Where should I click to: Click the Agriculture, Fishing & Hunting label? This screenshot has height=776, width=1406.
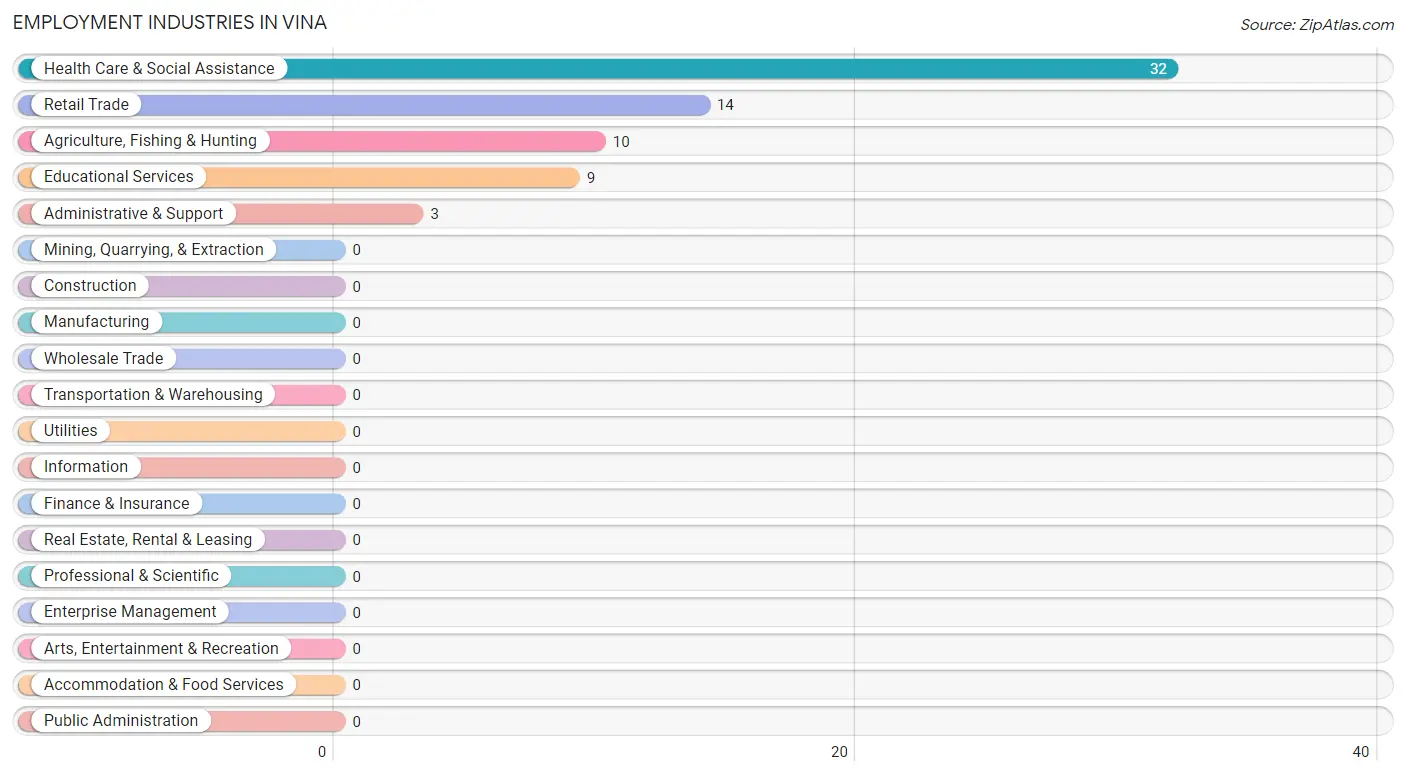pos(150,141)
